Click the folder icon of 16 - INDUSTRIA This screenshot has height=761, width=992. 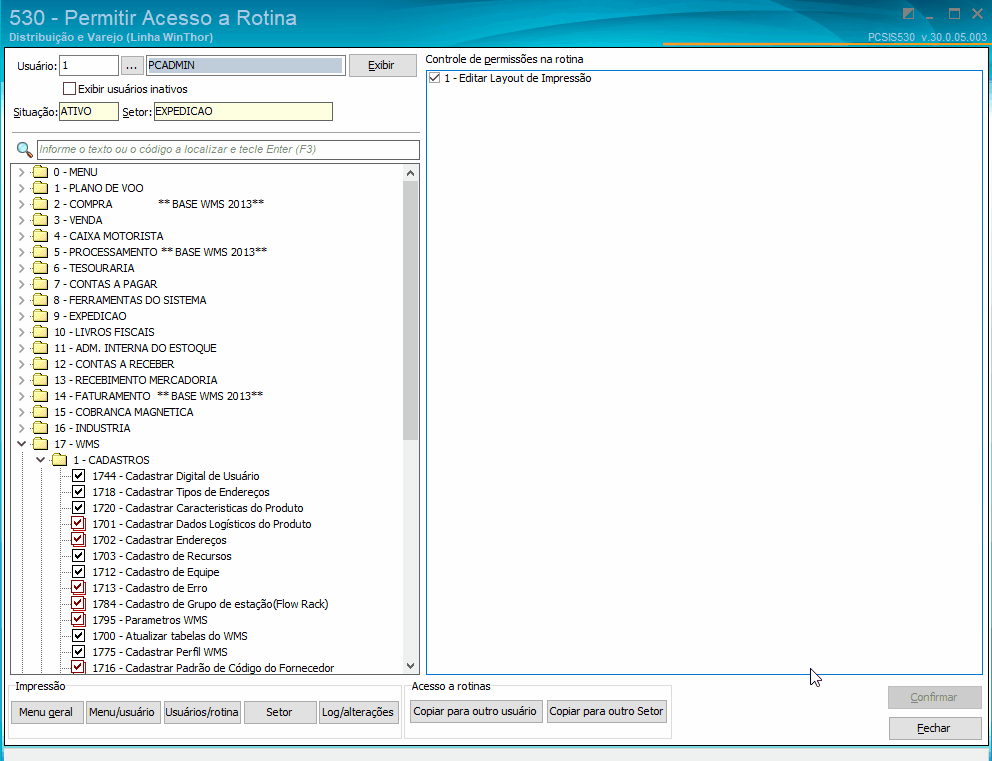pyautogui.click(x=40, y=428)
